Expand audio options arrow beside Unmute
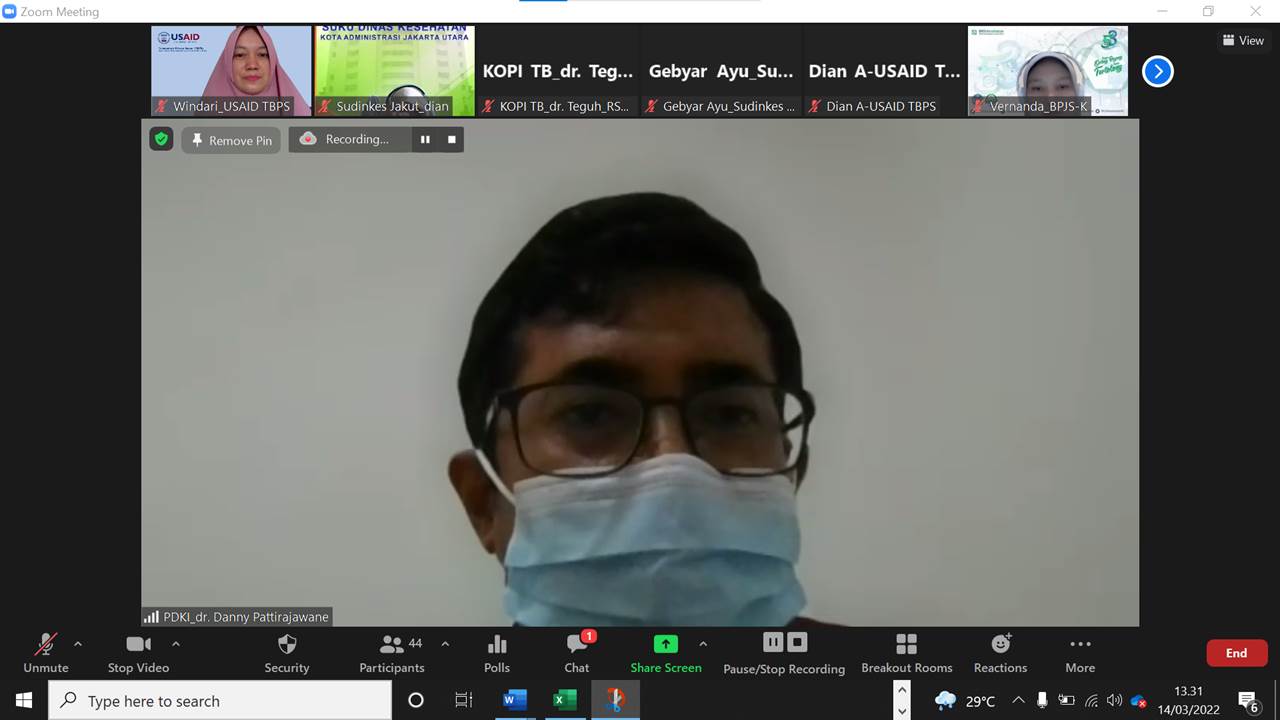This screenshot has width=1280, height=720. [78, 644]
